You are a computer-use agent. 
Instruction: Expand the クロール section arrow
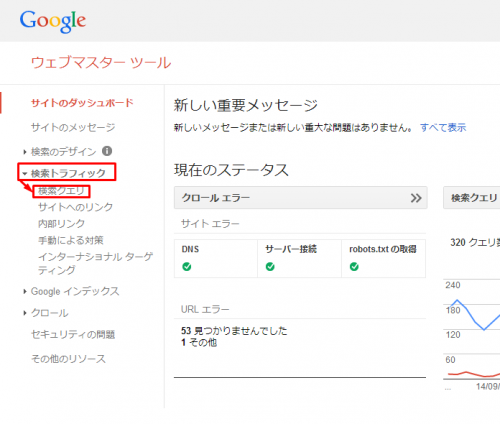click(x=25, y=313)
